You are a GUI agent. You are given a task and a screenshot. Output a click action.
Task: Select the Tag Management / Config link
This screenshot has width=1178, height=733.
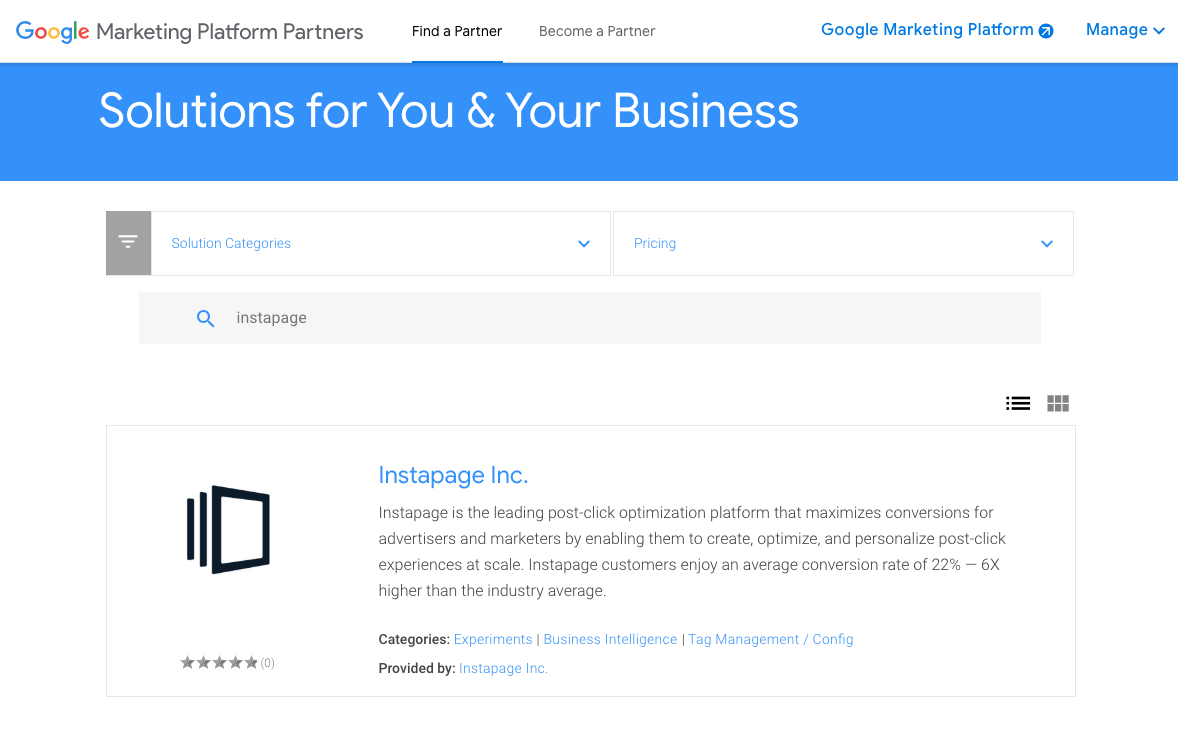770,639
